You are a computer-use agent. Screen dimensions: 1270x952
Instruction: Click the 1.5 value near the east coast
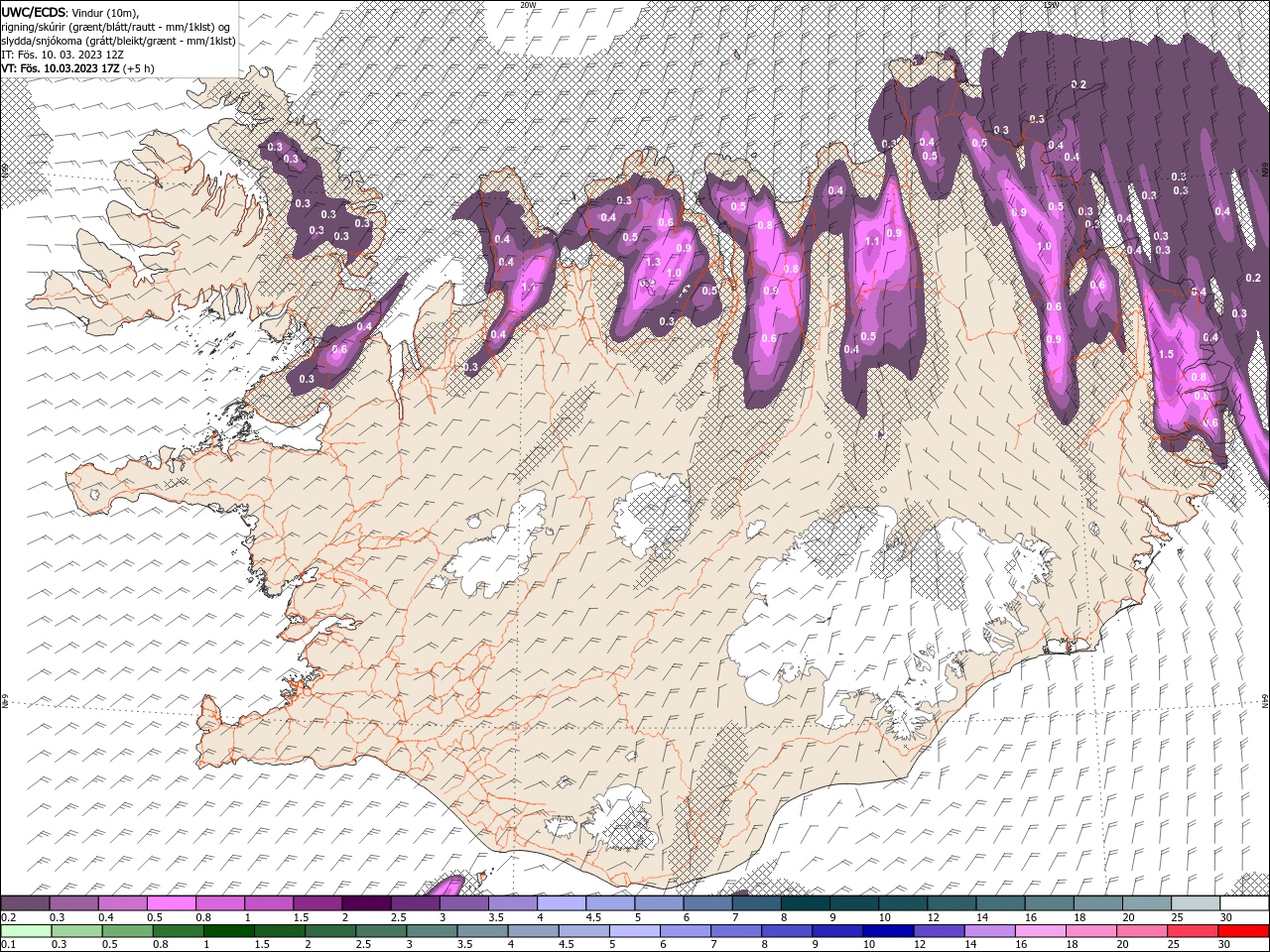1166,354
